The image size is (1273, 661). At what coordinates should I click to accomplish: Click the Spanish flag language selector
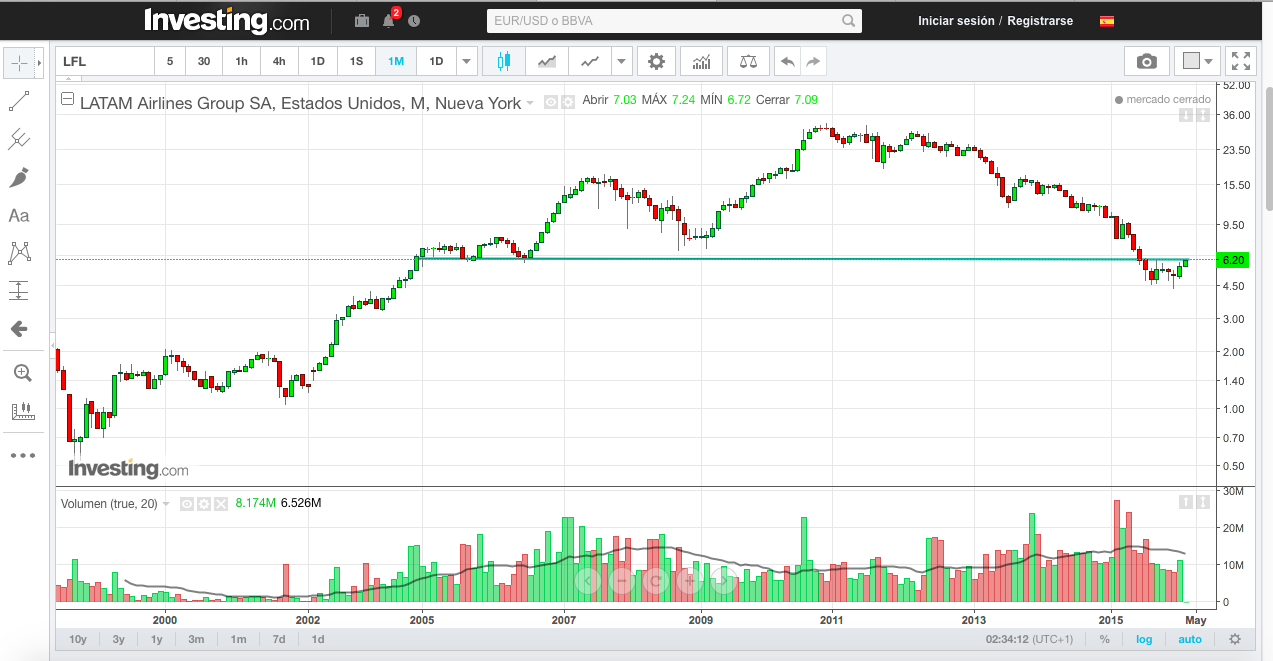(x=1107, y=21)
